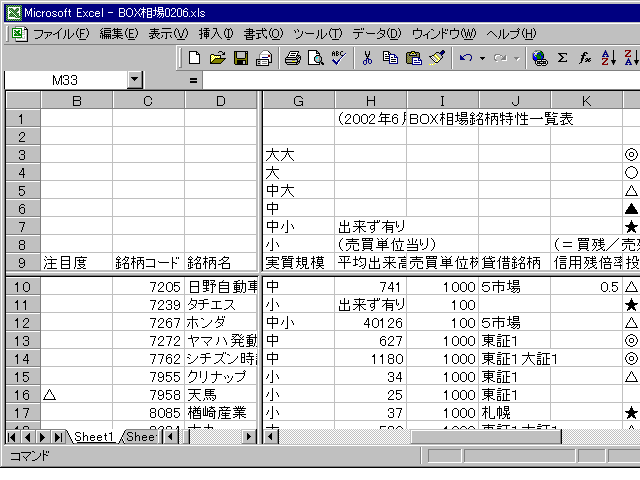Click the Edit Formula equals button
640x480 pixels.
[193, 80]
